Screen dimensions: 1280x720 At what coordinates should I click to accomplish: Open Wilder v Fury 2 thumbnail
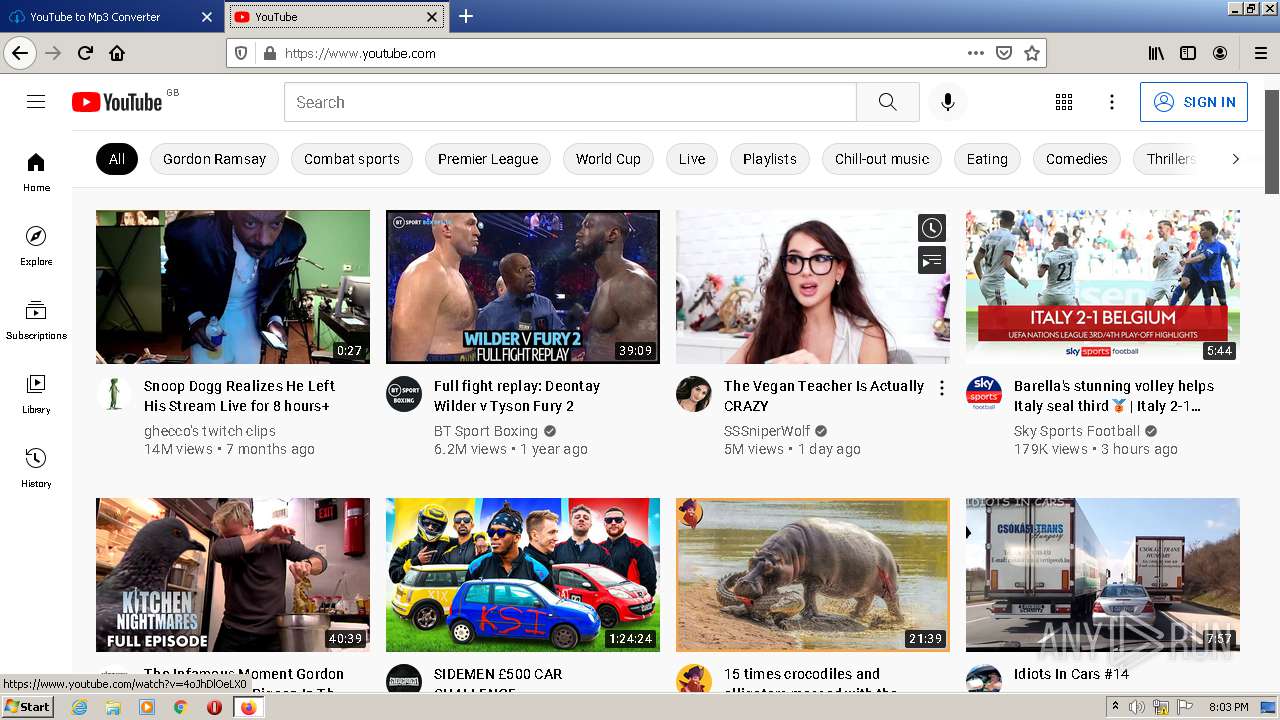[x=523, y=287]
